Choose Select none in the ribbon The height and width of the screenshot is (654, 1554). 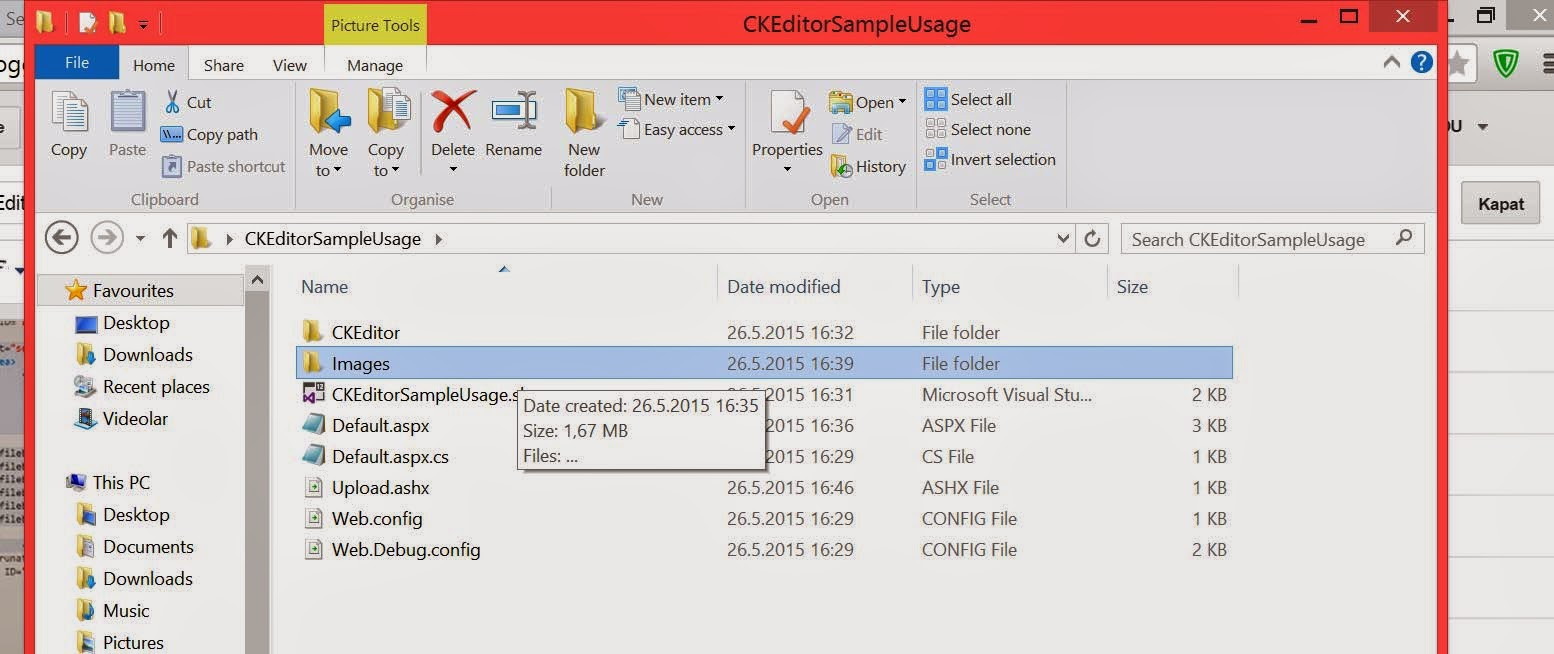(x=977, y=129)
